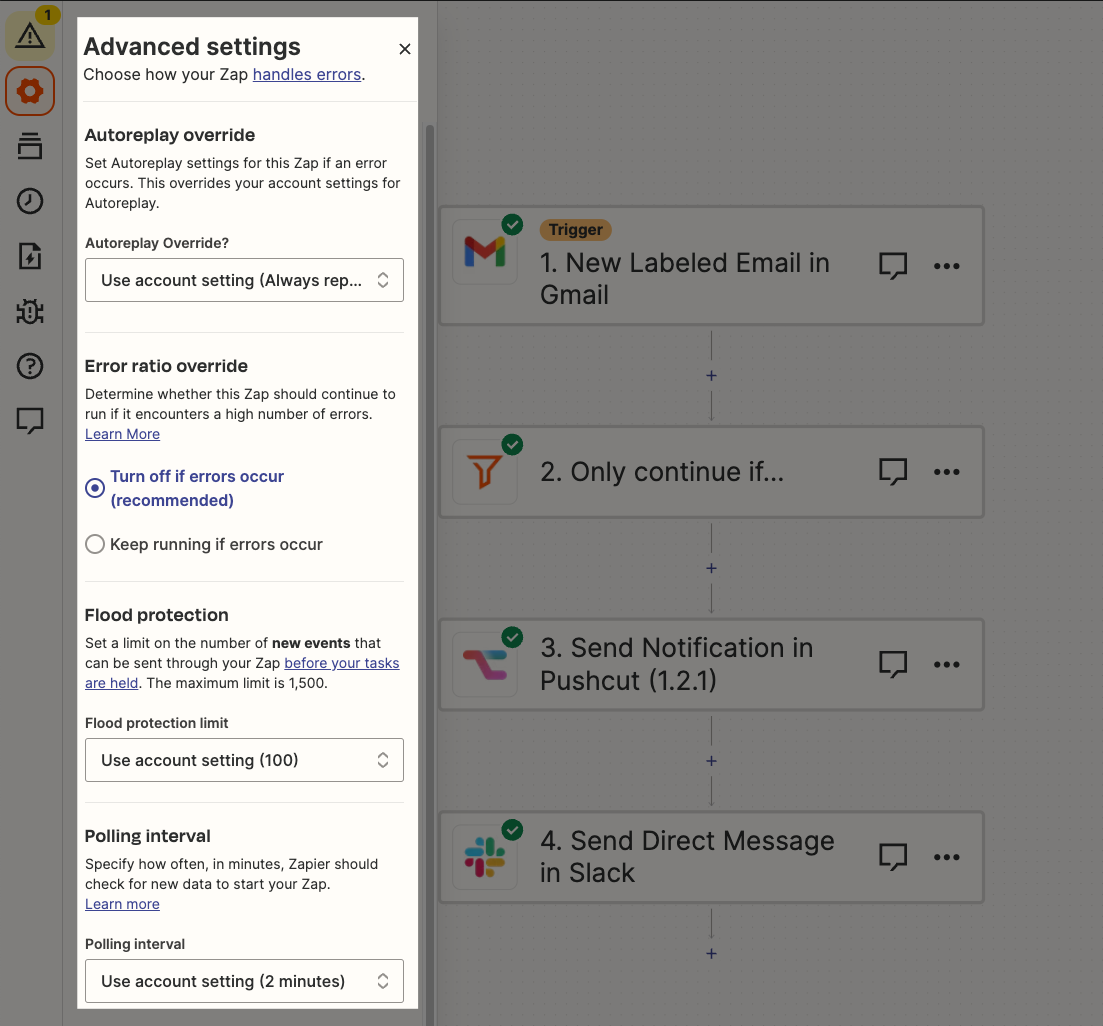
Task: Open more options for Only continue if step
Action: tap(947, 472)
